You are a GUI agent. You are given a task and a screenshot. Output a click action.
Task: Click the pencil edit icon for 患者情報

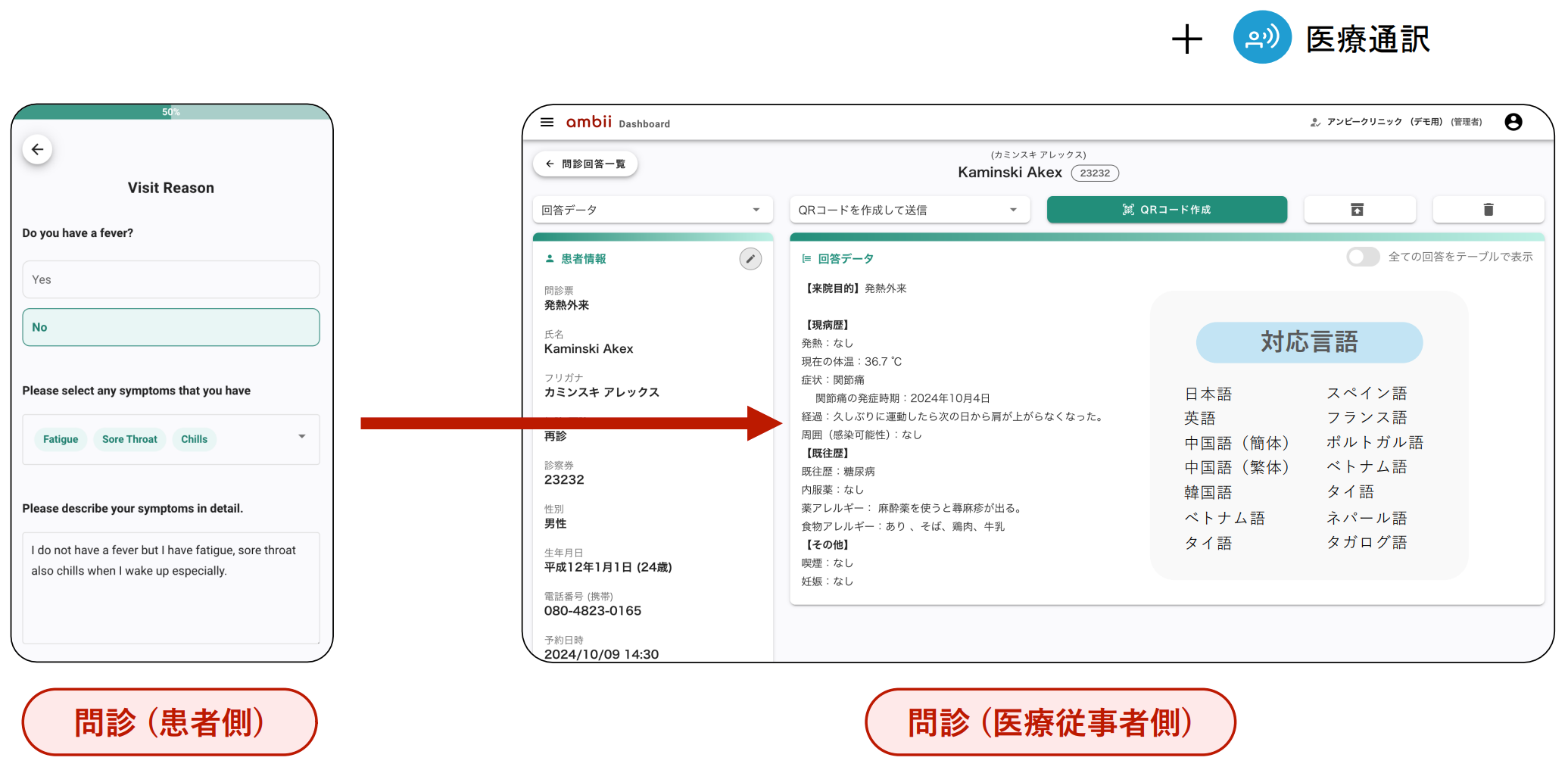pos(750,259)
